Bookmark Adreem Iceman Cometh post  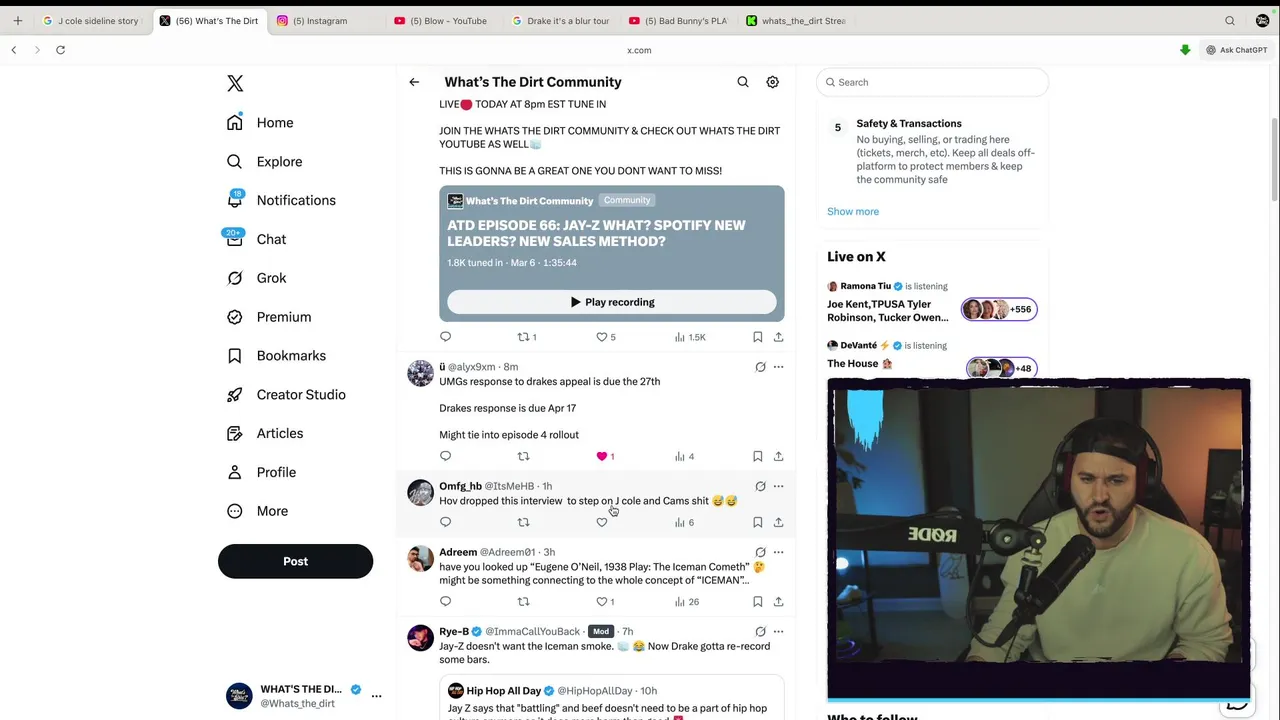(x=758, y=601)
